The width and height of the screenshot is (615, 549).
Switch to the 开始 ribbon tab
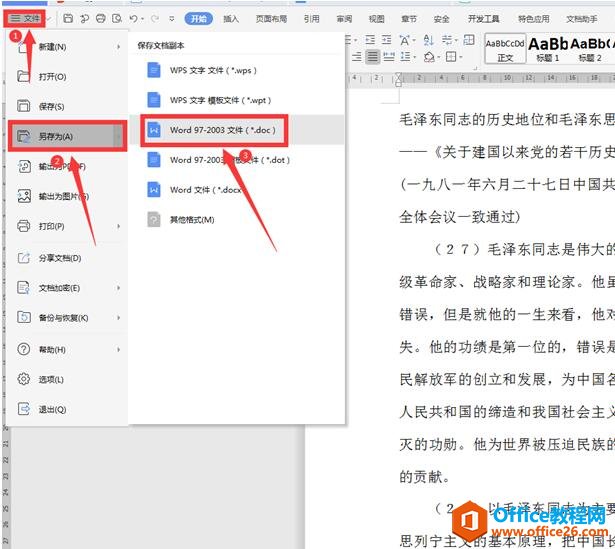199,18
